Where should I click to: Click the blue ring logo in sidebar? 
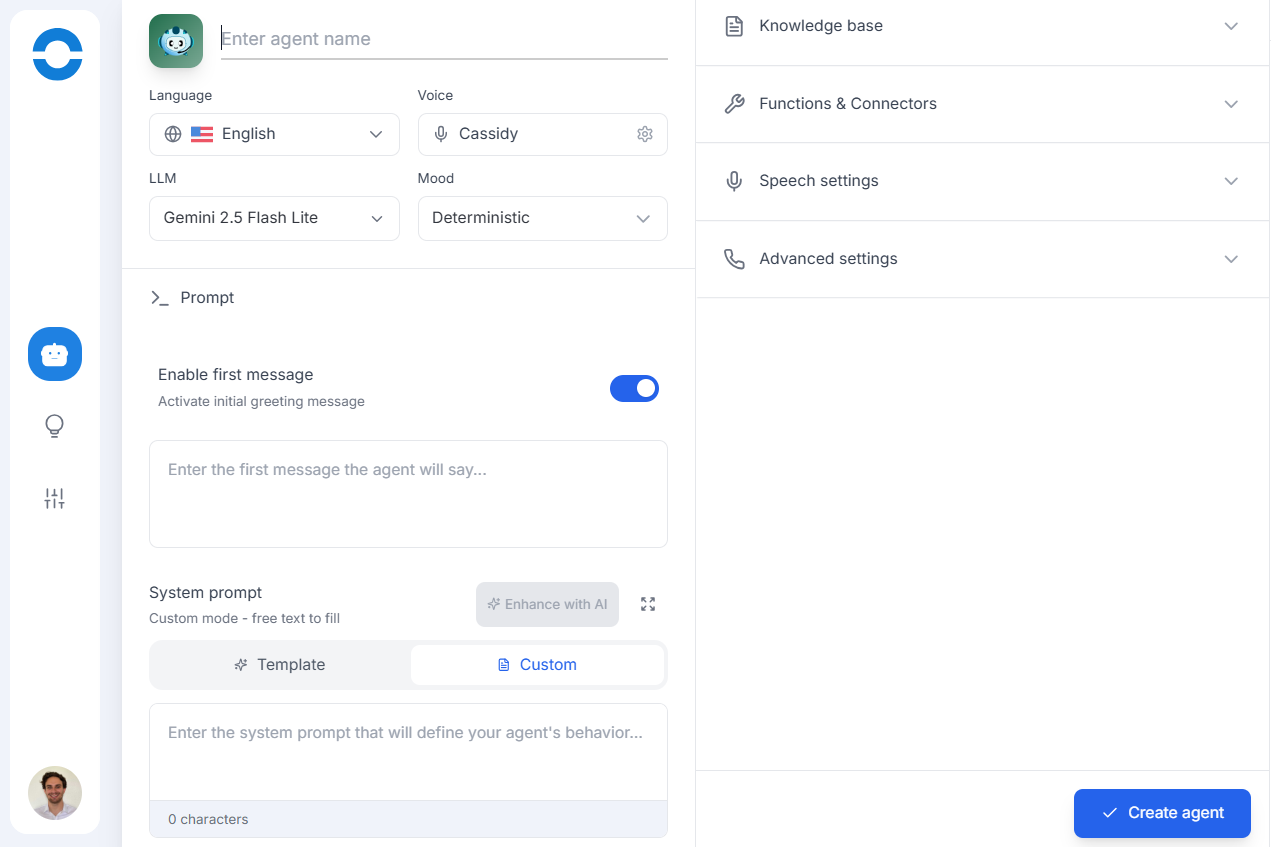coord(57,54)
